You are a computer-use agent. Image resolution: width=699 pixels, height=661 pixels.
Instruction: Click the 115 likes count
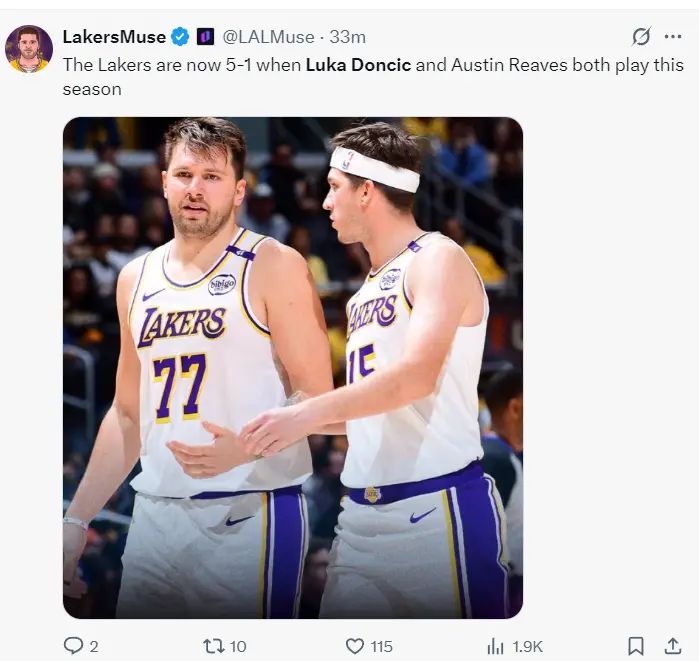381,647
